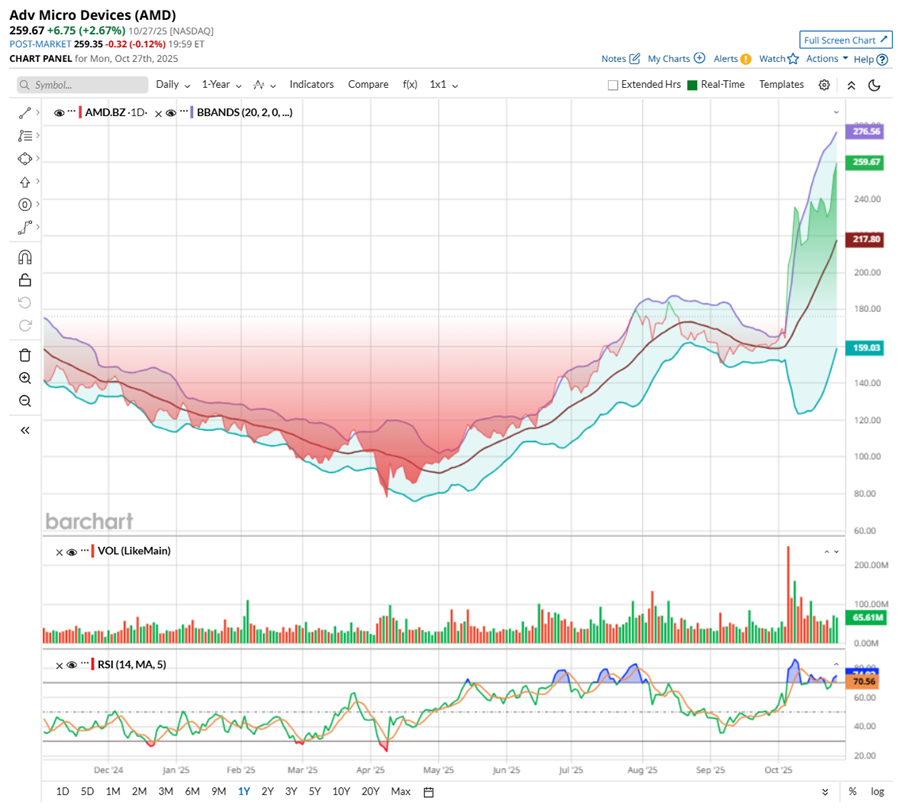Open the Daily interval dropdown

pyautogui.click(x=173, y=85)
